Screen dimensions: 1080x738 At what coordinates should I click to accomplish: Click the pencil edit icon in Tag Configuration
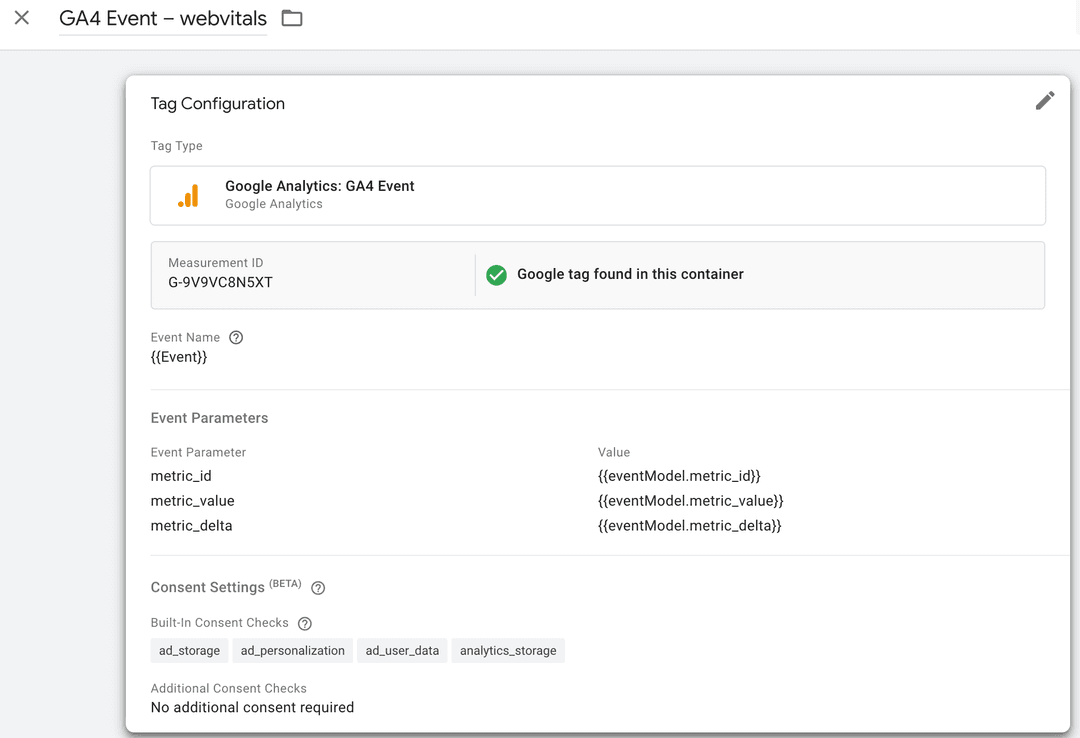click(x=1045, y=100)
